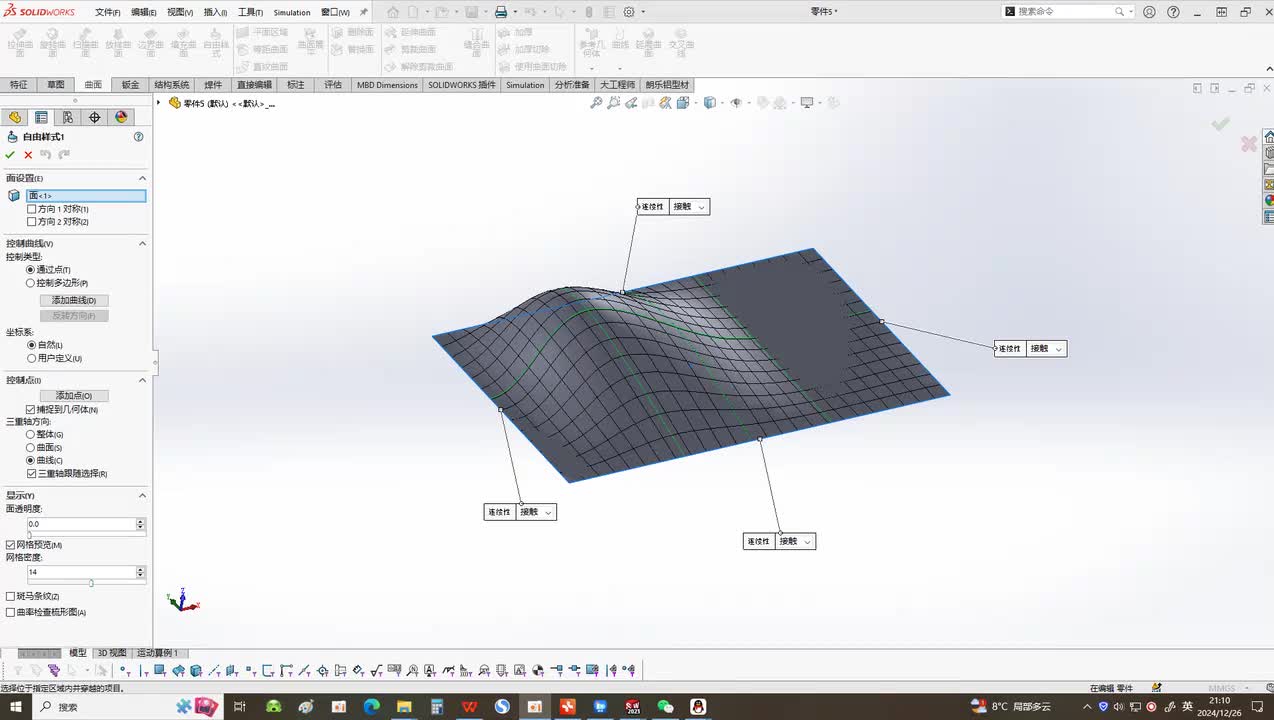
Task: Select 自然 coordinate system radio
Action: point(31,345)
